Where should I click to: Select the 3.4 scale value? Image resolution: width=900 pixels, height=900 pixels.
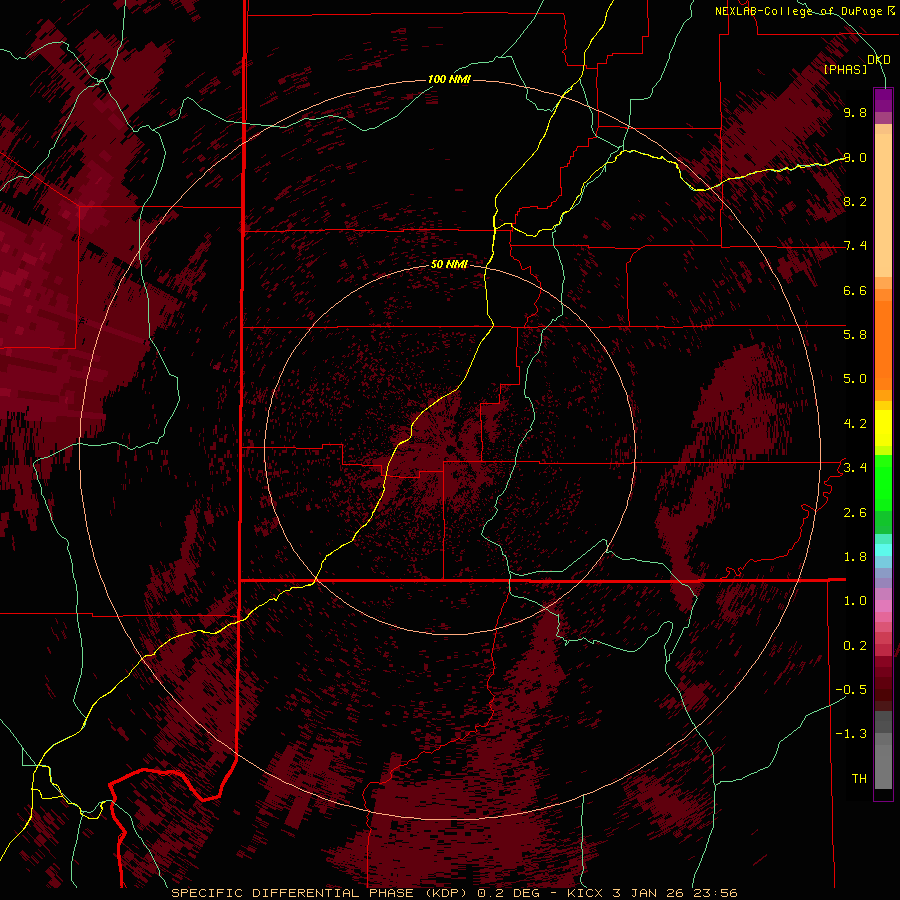[x=855, y=467]
